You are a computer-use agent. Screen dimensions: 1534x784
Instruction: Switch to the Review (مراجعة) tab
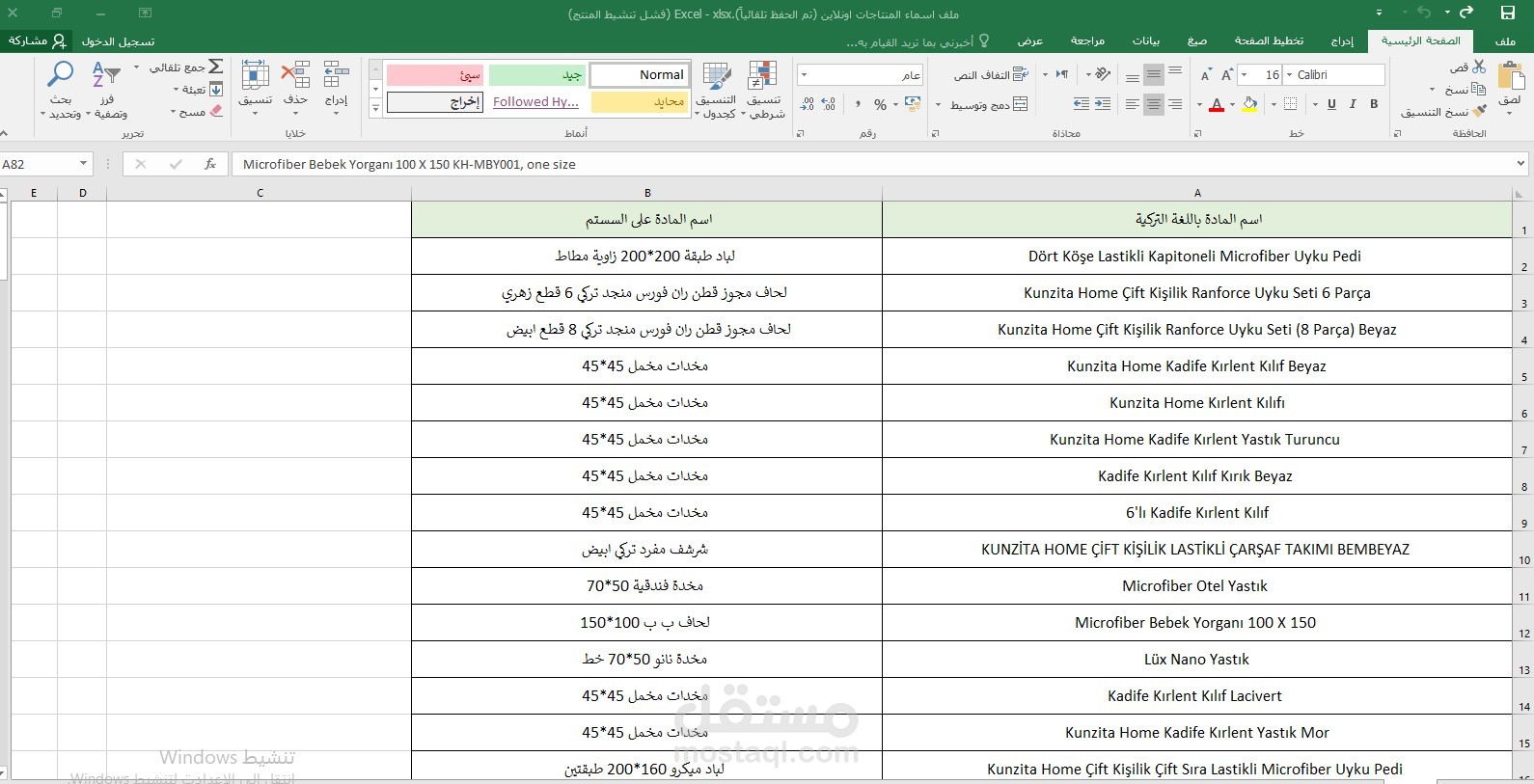click(x=1087, y=41)
